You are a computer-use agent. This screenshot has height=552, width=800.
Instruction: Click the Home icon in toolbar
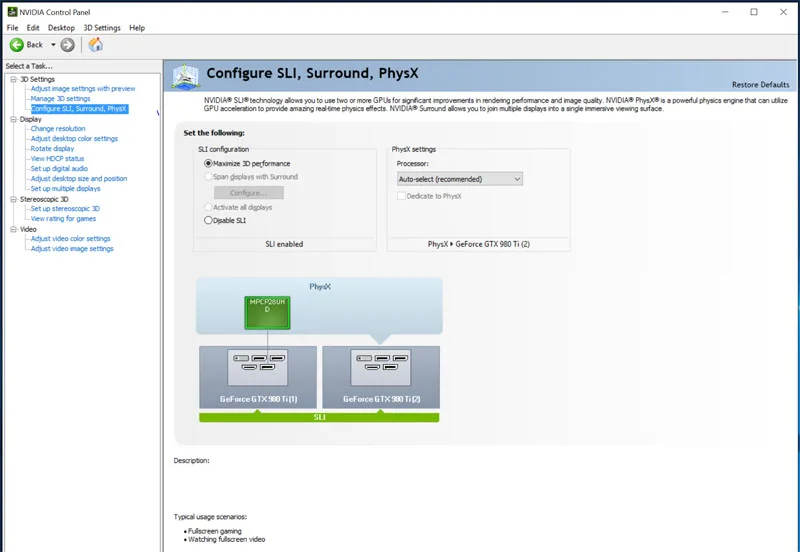pyautogui.click(x=96, y=45)
